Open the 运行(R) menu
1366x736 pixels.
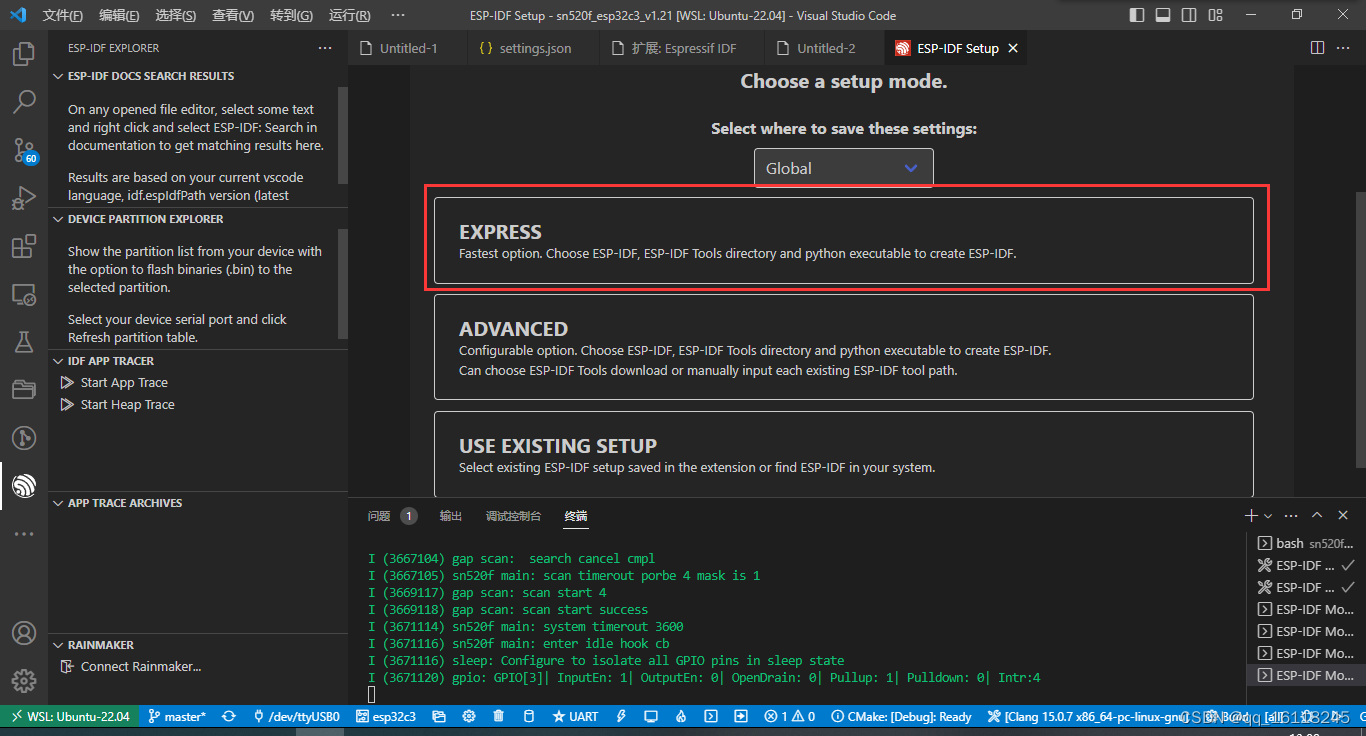pyautogui.click(x=349, y=16)
